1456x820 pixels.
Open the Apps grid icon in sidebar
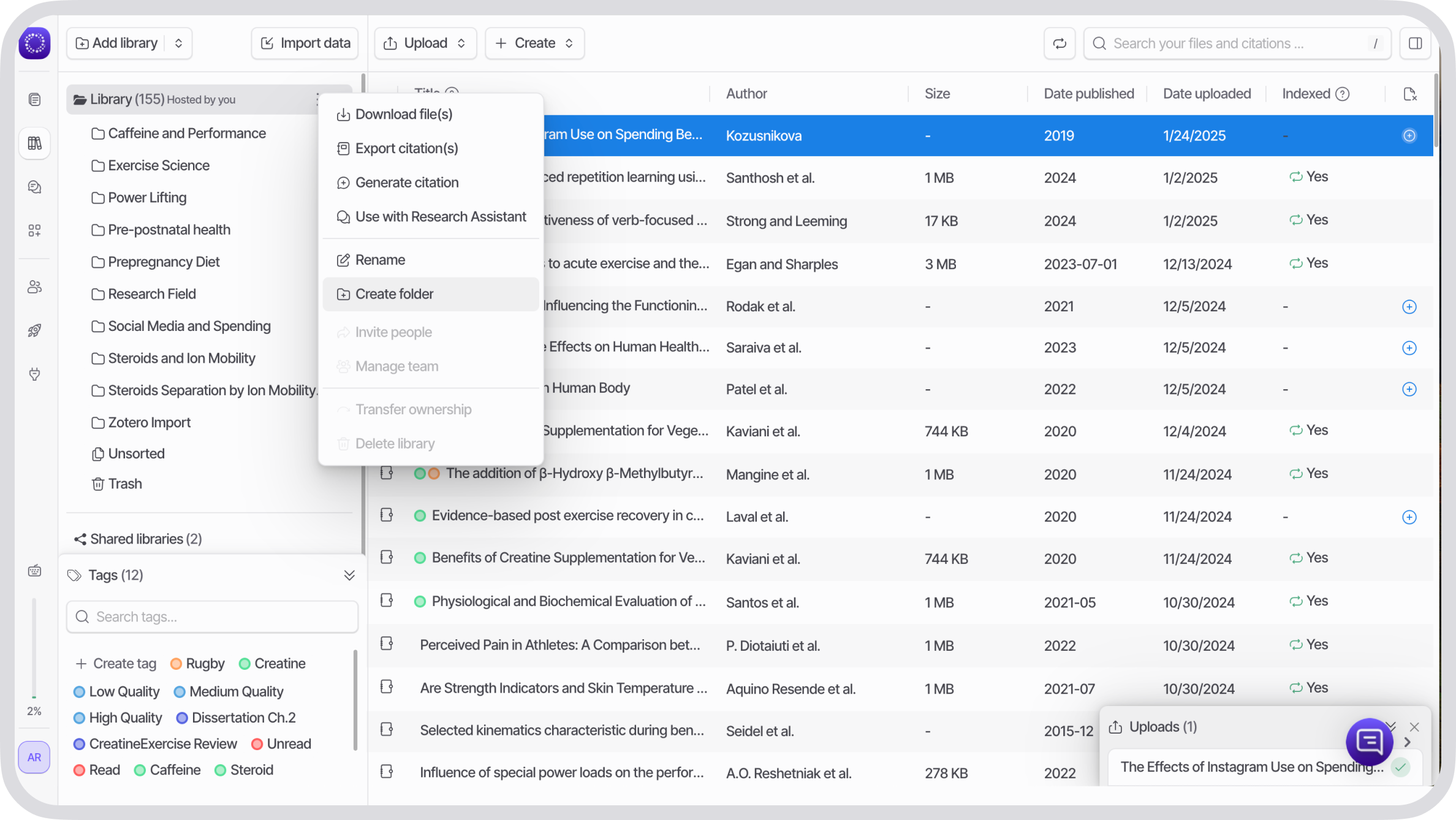point(35,230)
